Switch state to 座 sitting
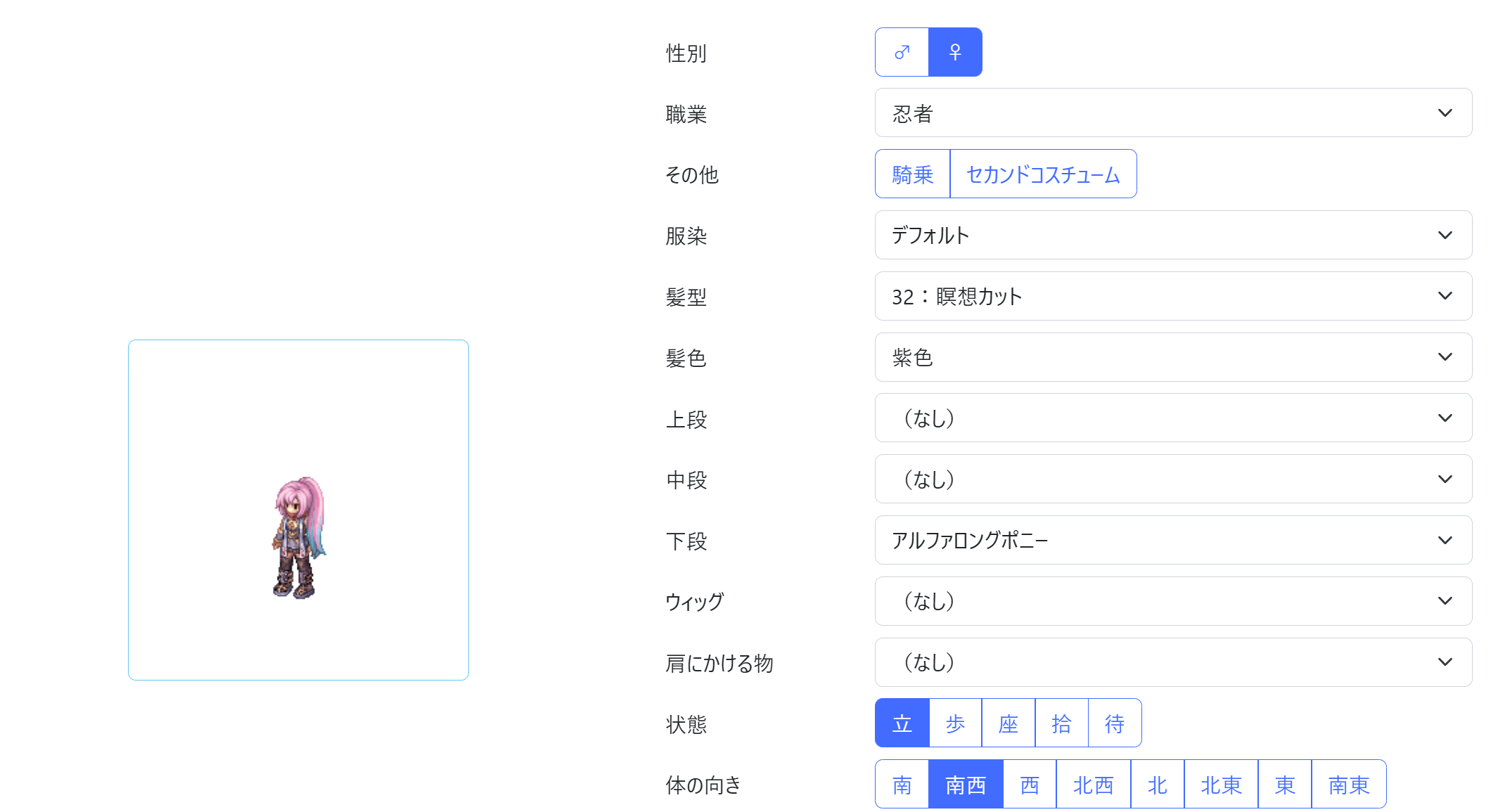The height and width of the screenshot is (812, 1498). (x=1008, y=723)
